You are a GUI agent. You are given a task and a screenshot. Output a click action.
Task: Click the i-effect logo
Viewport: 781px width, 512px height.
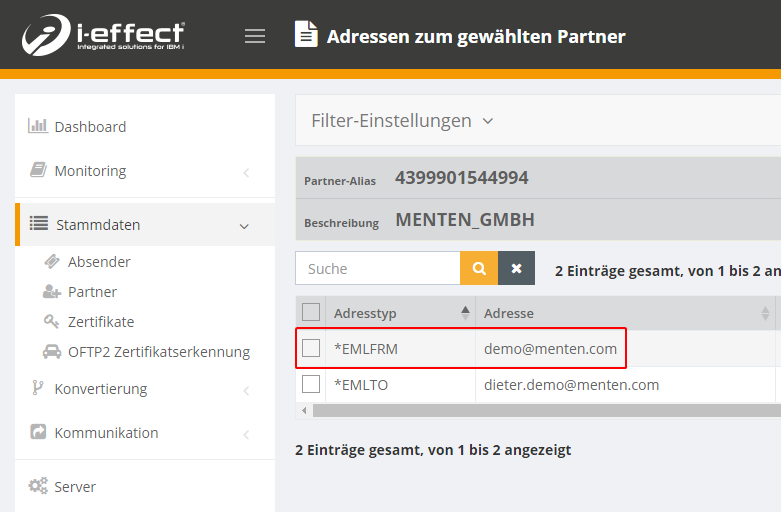tap(103, 35)
